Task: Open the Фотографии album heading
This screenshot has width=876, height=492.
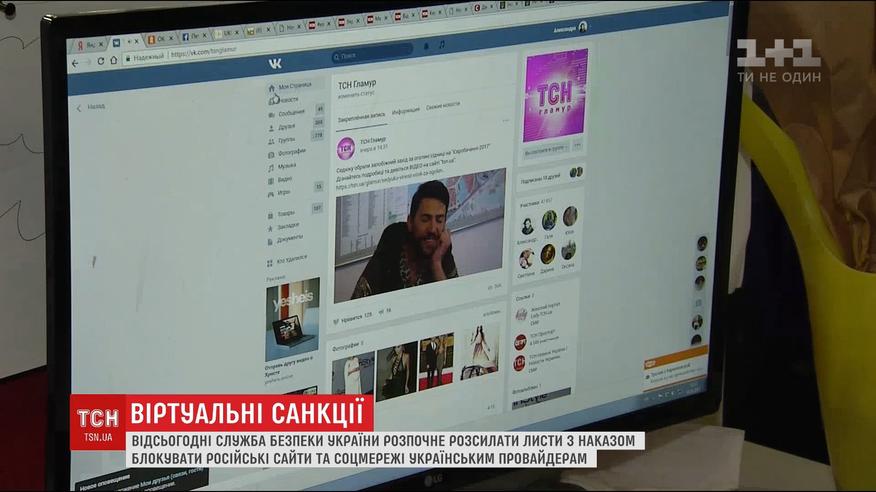Action: coord(347,347)
